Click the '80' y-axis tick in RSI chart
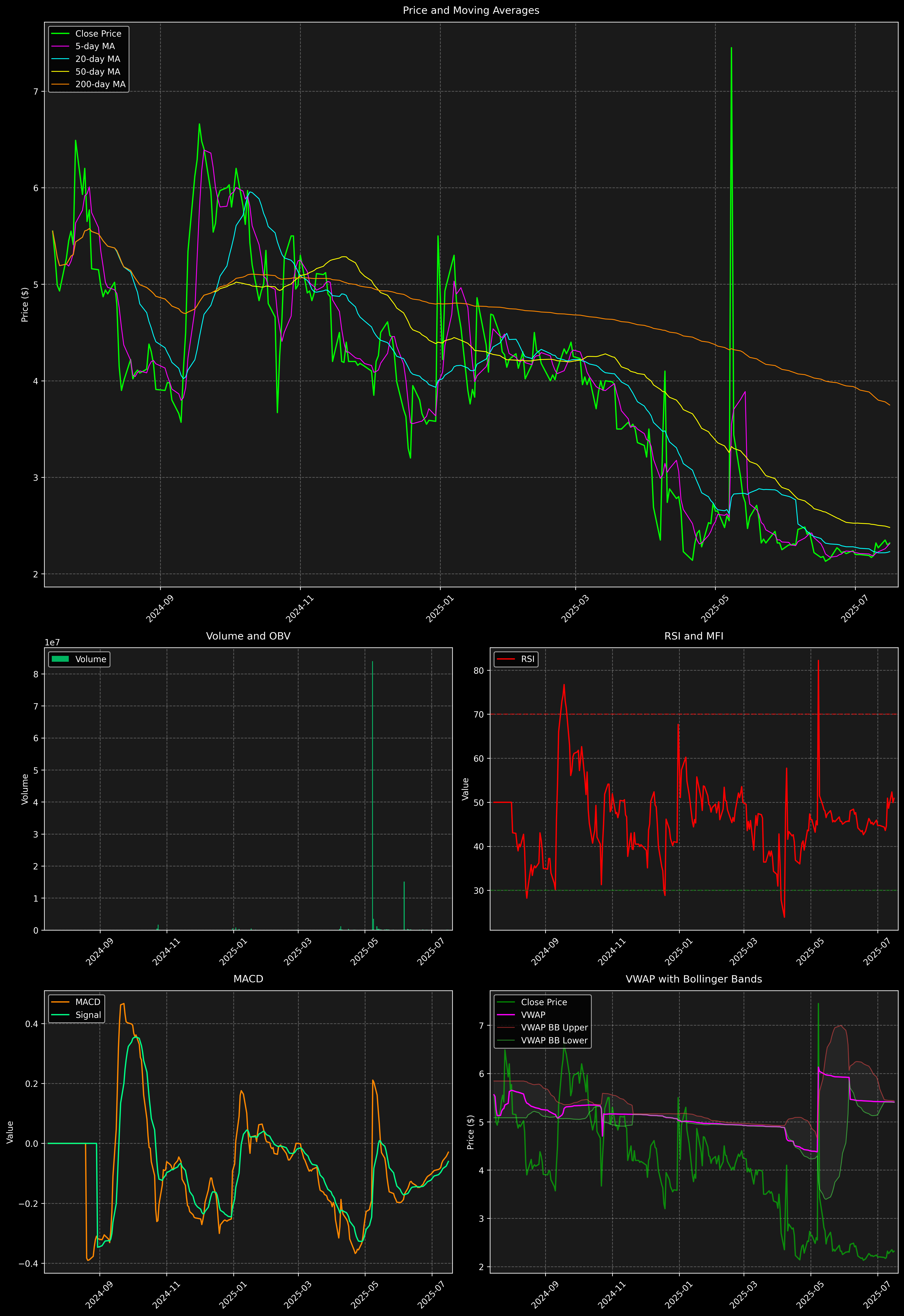 (479, 670)
